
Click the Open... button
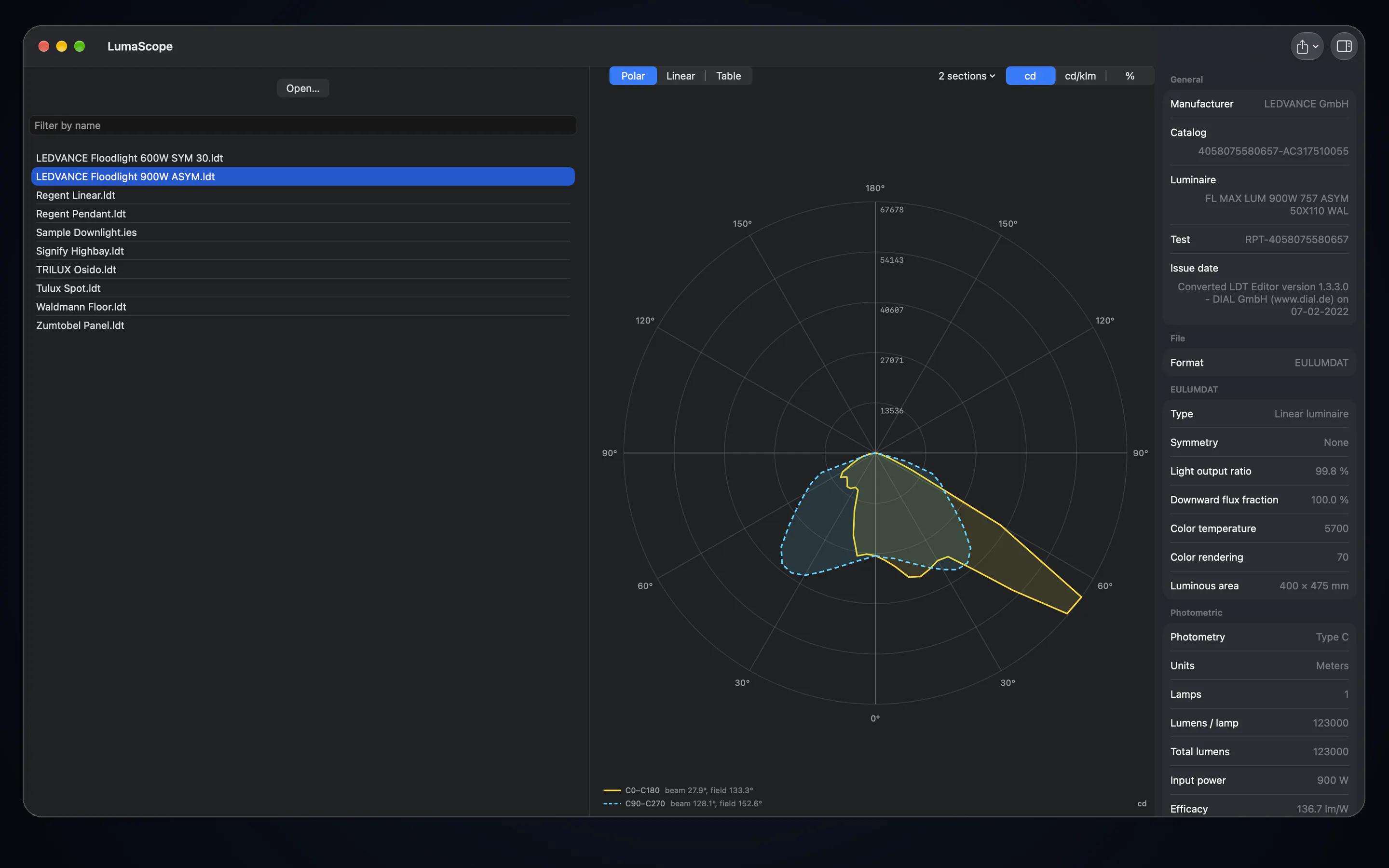tap(303, 88)
